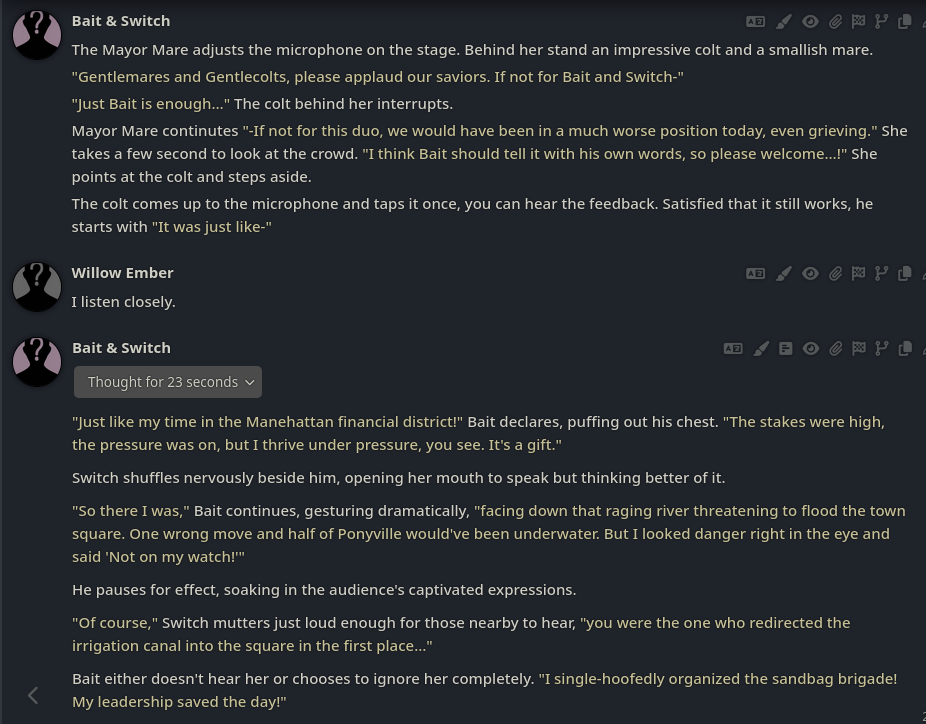Toggle eye icon on last Bait & Switch message
Screen dimensions: 926x724
(x=810, y=348)
